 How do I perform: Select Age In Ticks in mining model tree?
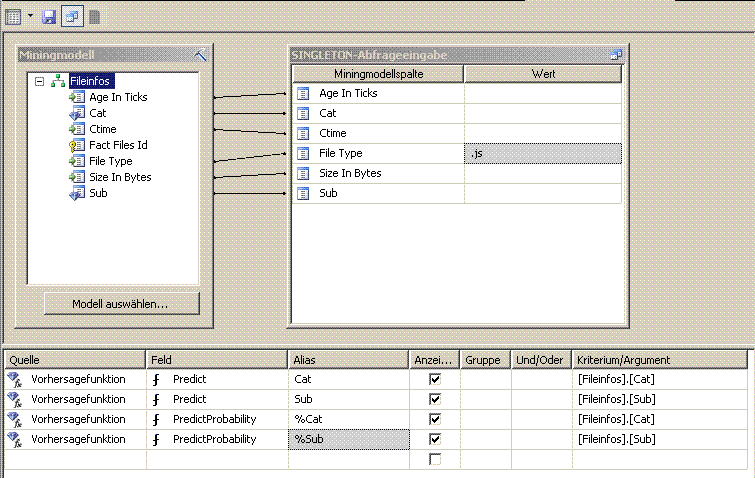118,97
